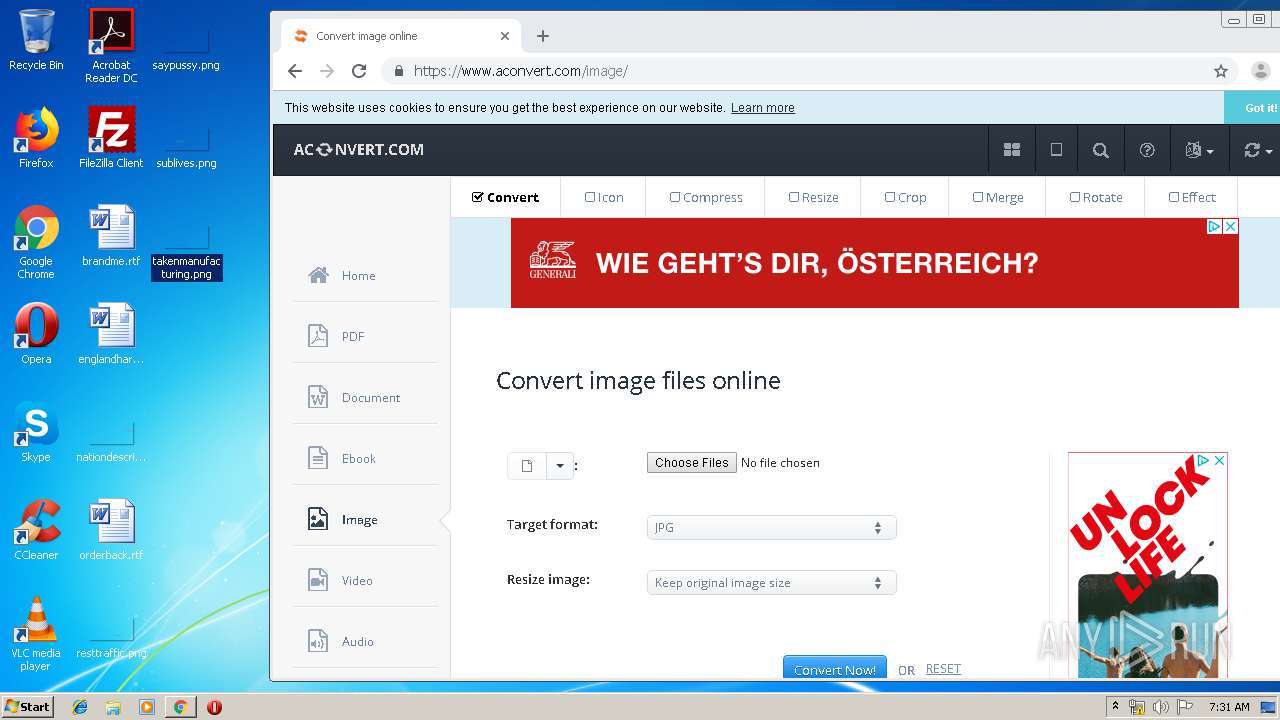Image resolution: width=1280 pixels, height=720 pixels.
Task: Click the browser forward arrow
Action: coord(326,71)
